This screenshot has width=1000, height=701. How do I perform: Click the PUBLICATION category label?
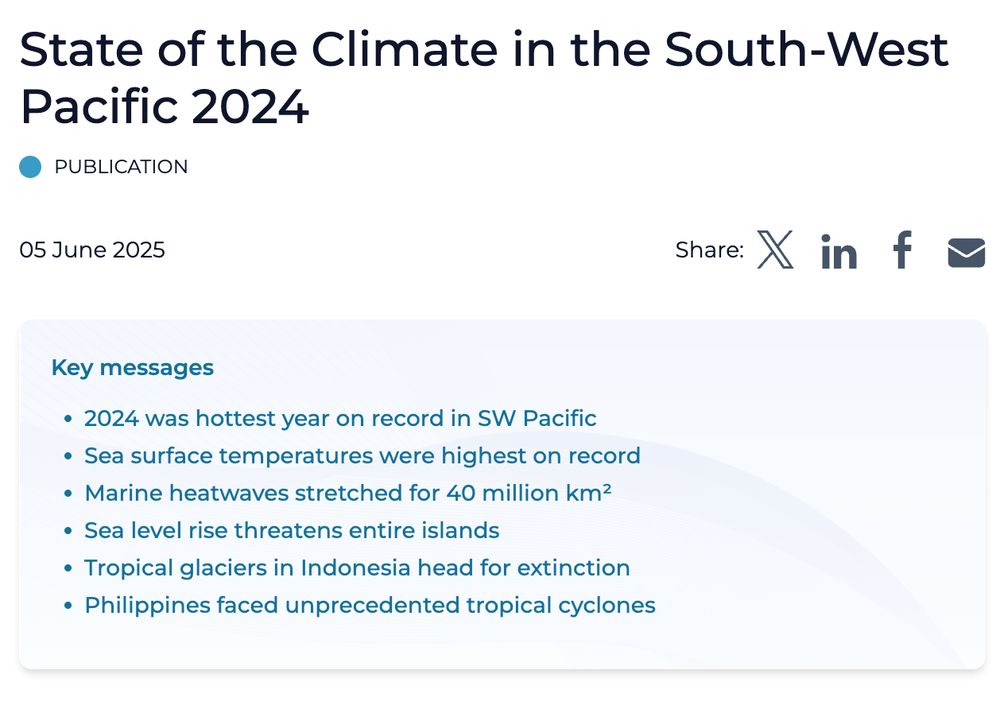tap(121, 167)
